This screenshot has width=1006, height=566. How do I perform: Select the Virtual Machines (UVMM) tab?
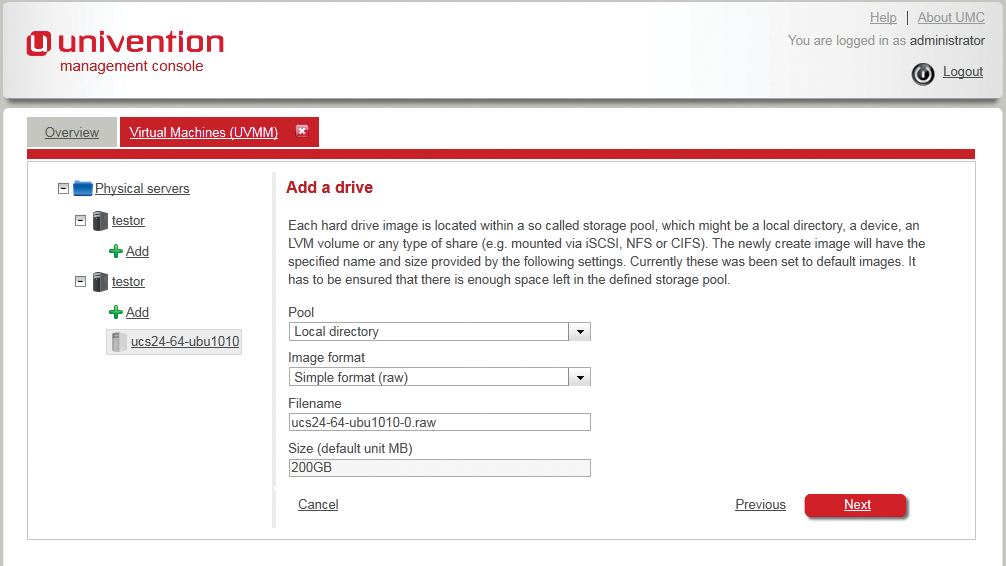pos(203,132)
